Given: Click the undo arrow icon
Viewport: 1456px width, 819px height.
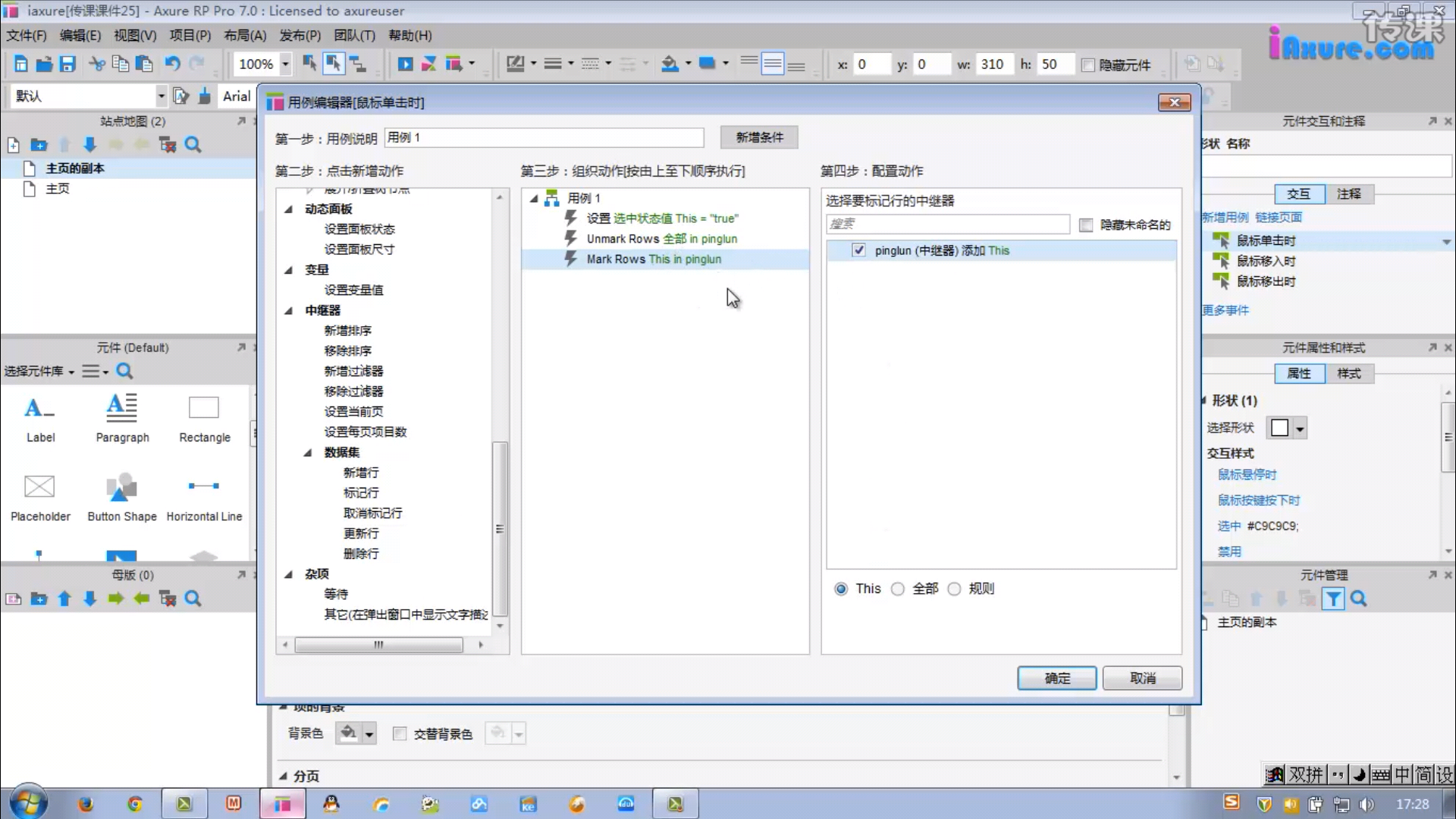Looking at the screenshot, I should click(172, 64).
